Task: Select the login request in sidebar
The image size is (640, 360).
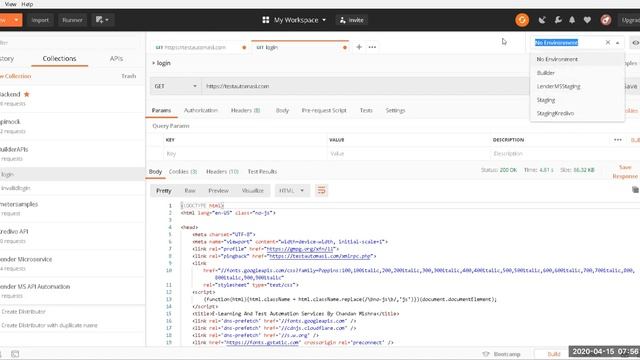Action: point(72,174)
